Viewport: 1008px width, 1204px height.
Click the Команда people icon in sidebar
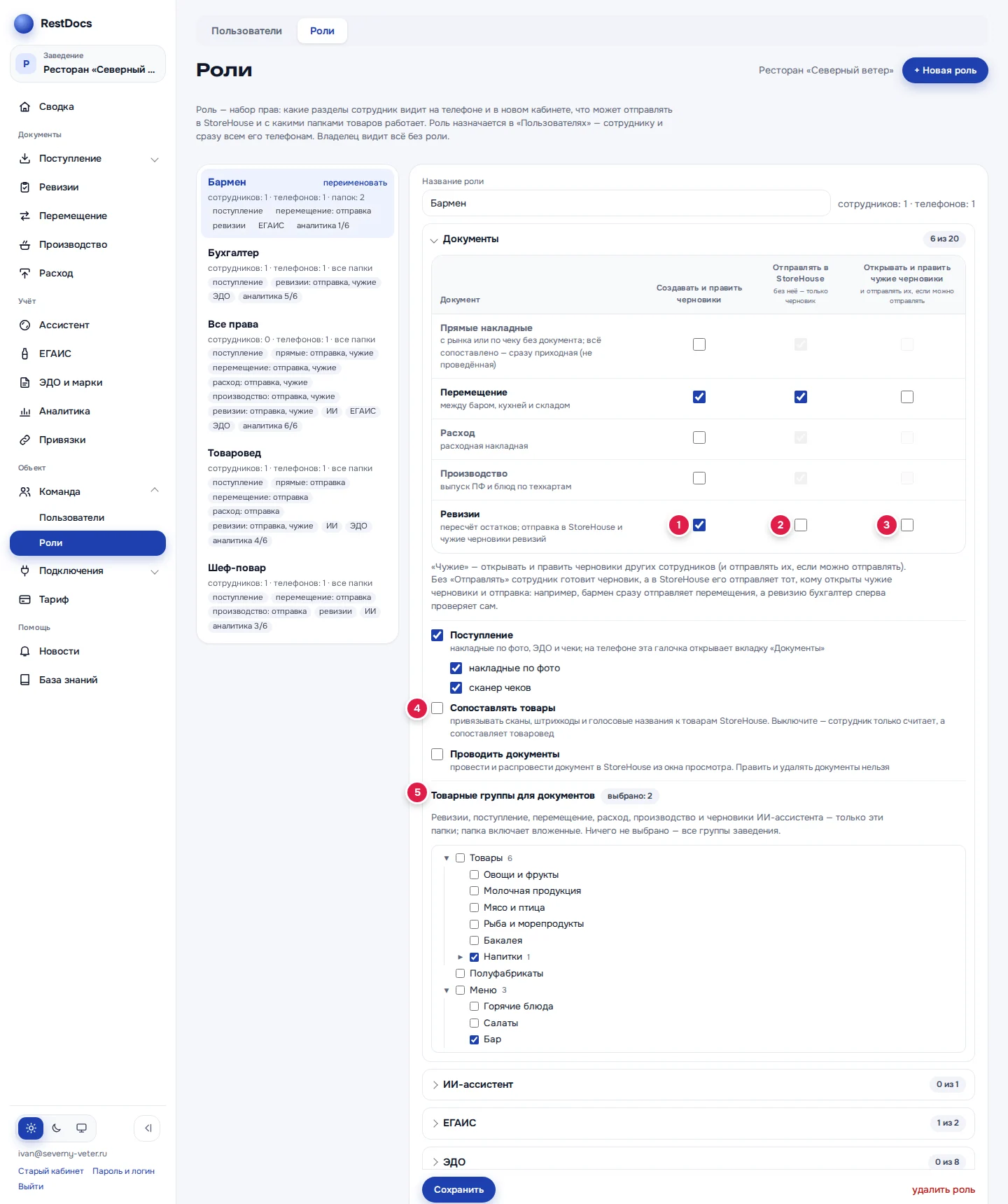(25, 492)
